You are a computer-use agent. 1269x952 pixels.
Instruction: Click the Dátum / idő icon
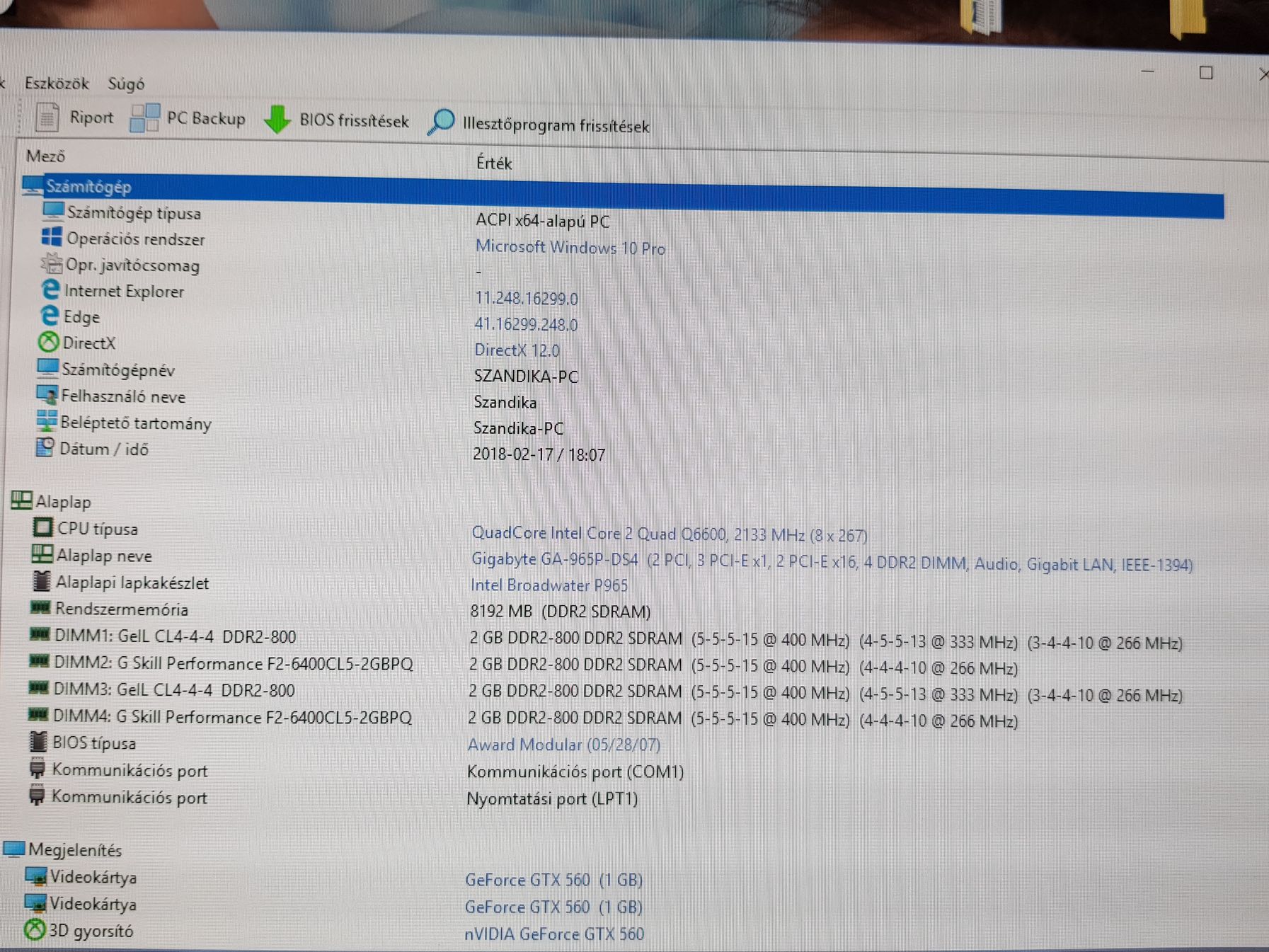[x=45, y=447]
